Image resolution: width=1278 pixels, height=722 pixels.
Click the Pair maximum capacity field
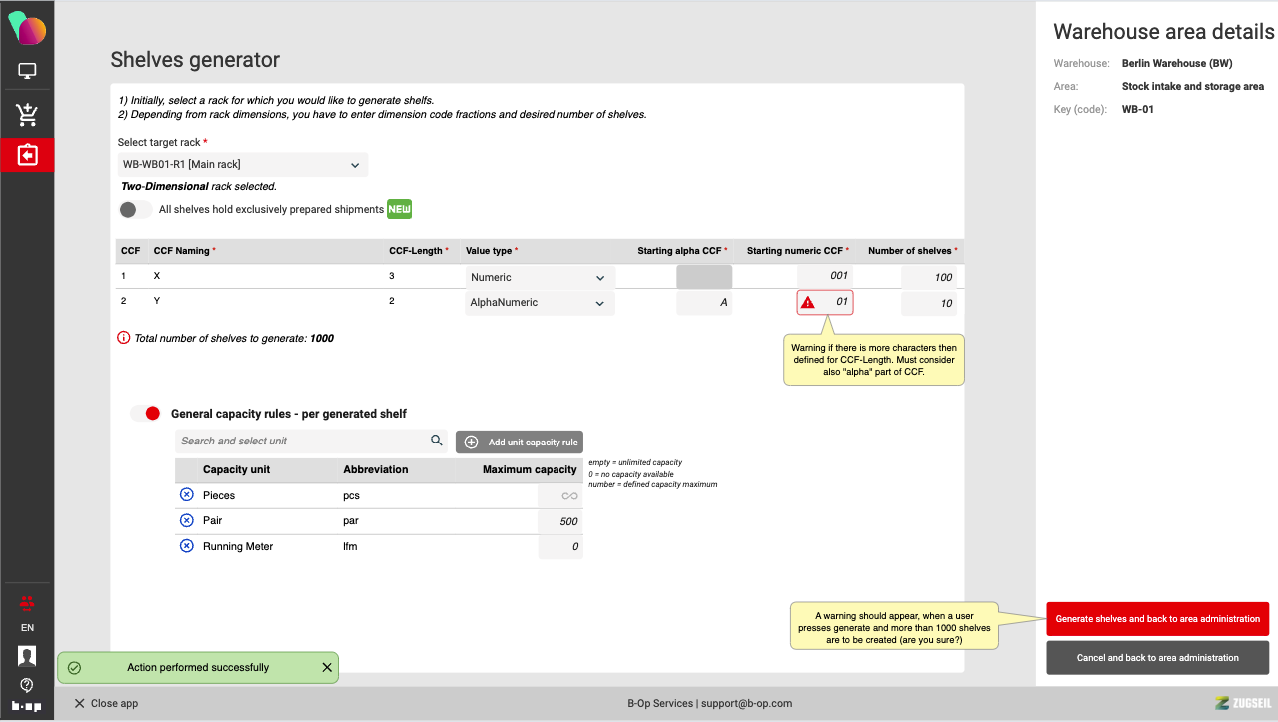pos(560,521)
